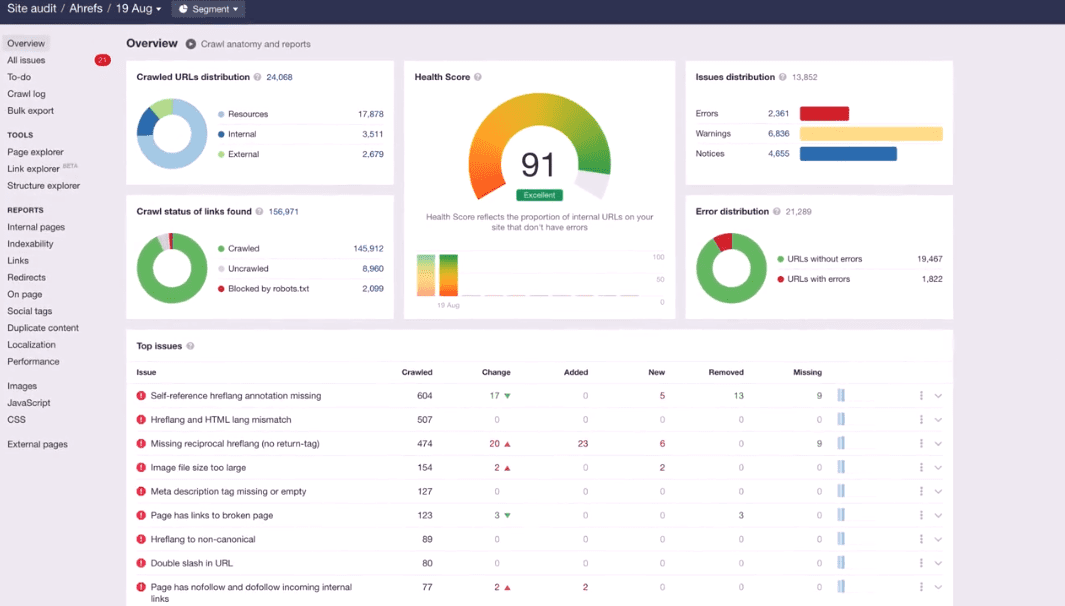Screen dimensions: 1065x606
Task: Open the 1,822 URLs with errors count
Action: pyautogui.click(x=932, y=279)
